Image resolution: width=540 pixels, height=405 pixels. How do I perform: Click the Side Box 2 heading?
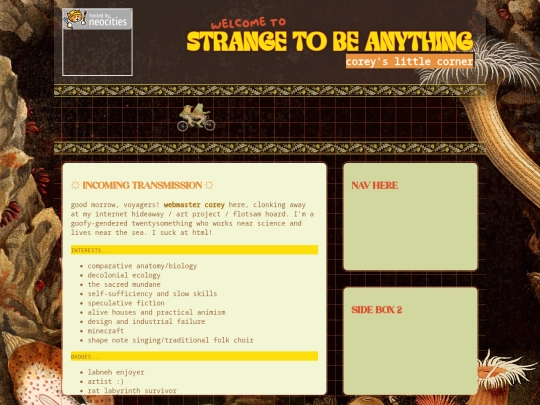(377, 310)
